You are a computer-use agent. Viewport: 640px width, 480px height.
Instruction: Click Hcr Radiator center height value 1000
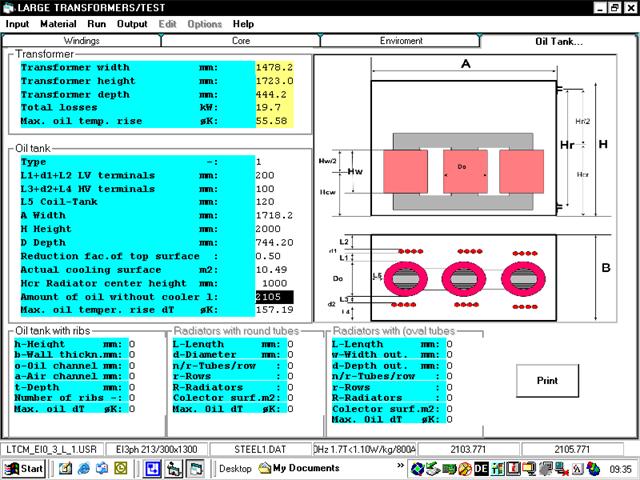coord(274,283)
